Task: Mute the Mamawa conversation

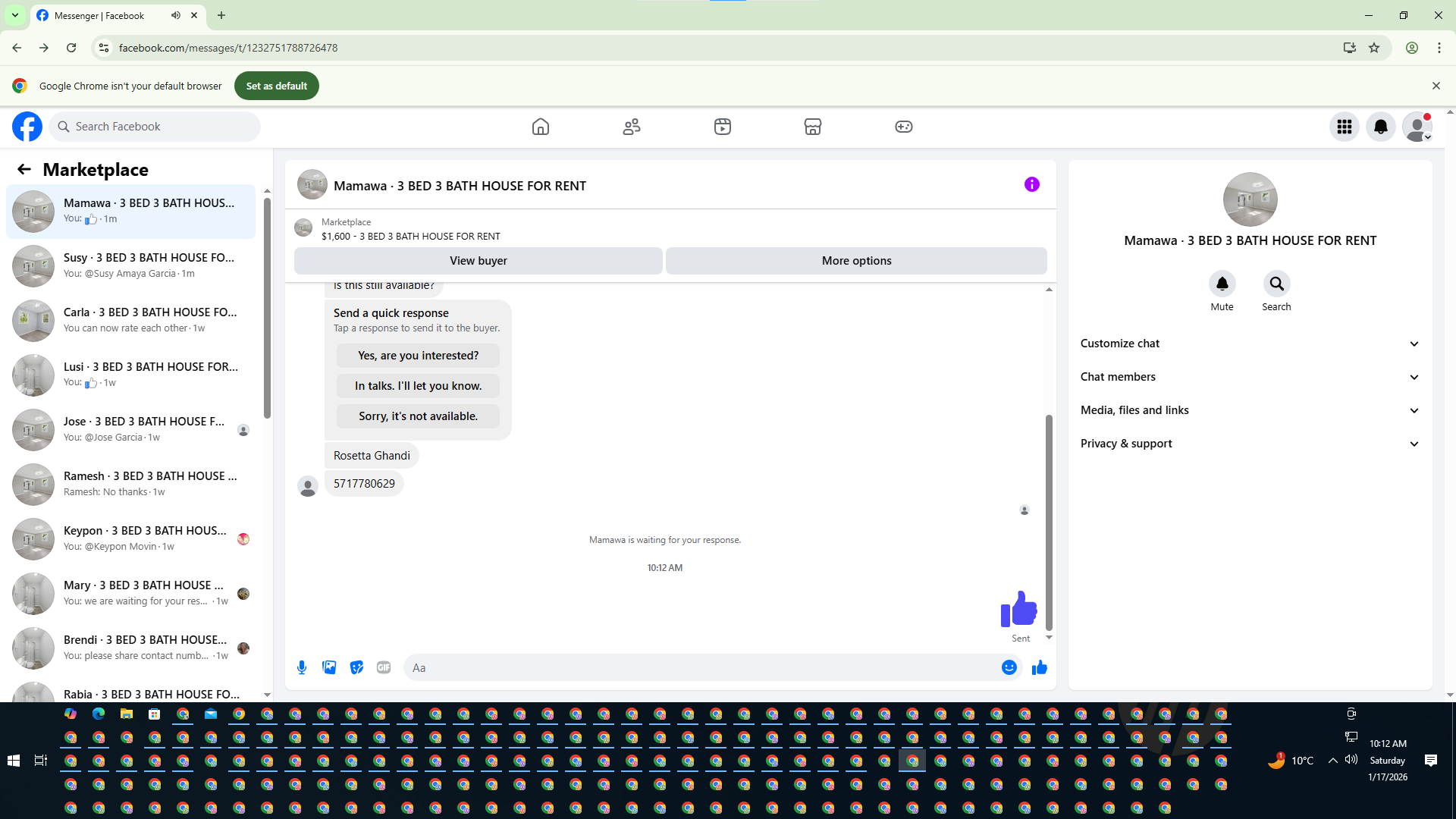Action: pyautogui.click(x=1222, y=284)
